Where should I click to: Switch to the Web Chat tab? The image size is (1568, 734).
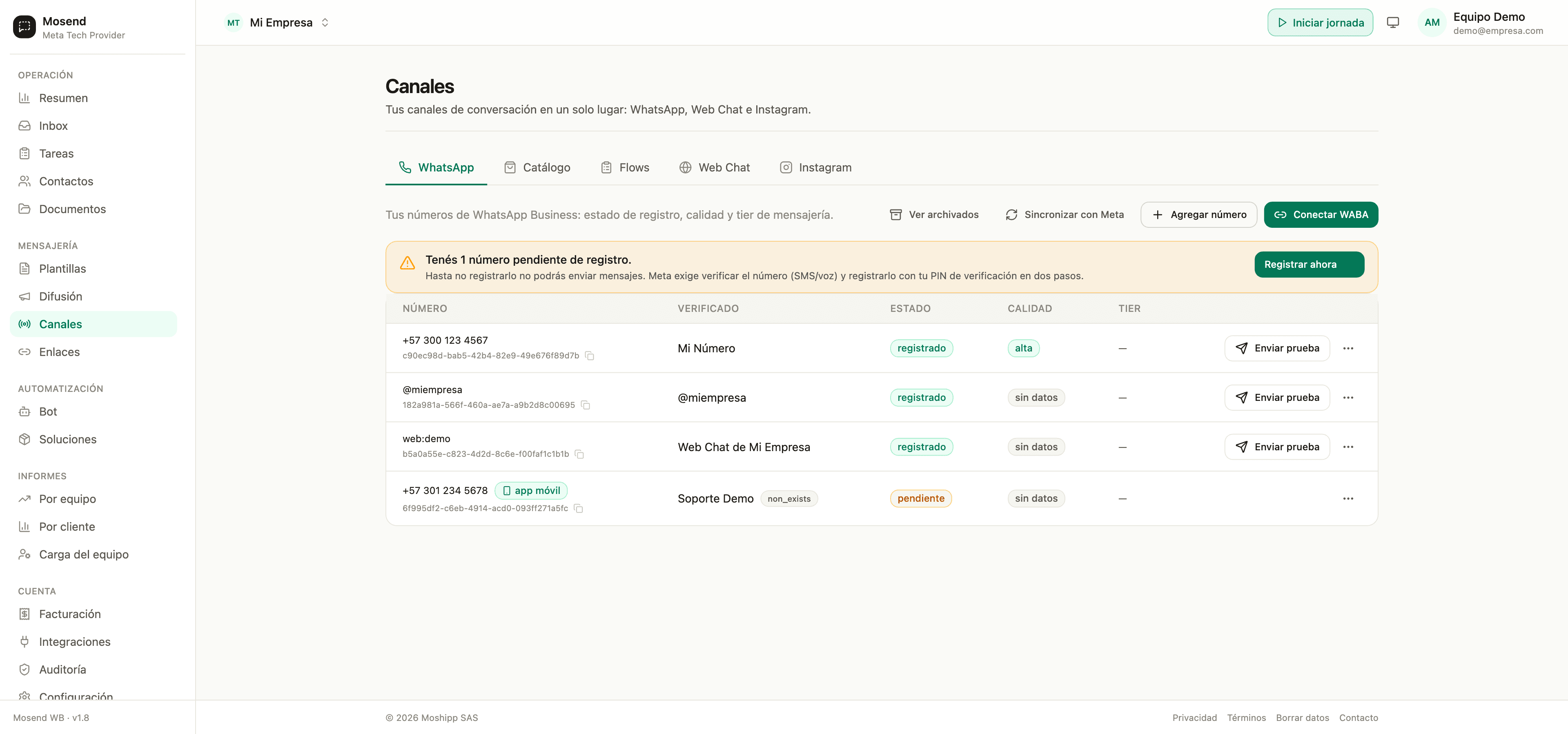point(715,167)
